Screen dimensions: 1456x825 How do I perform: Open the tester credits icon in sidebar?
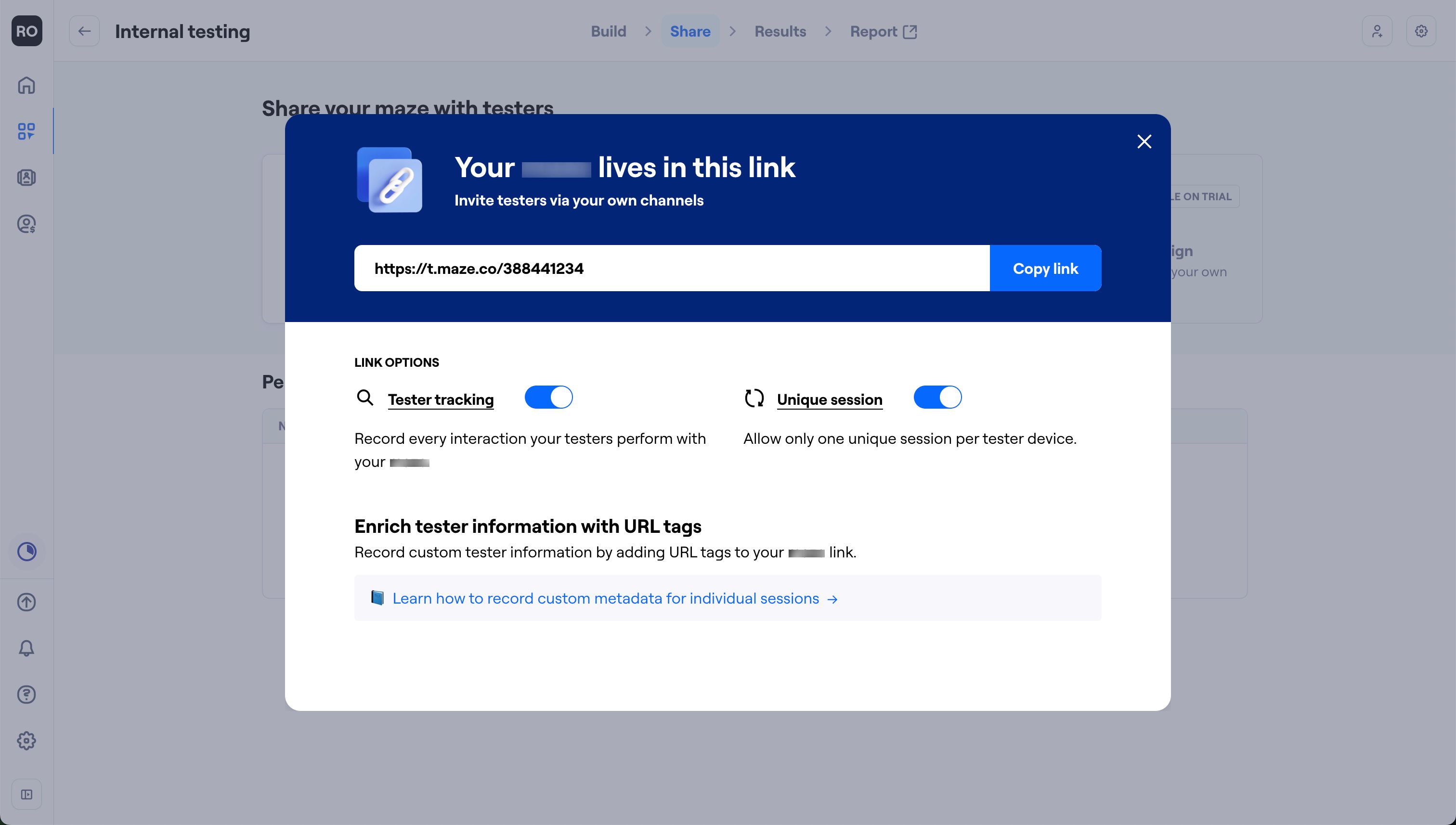click(26, 224)
